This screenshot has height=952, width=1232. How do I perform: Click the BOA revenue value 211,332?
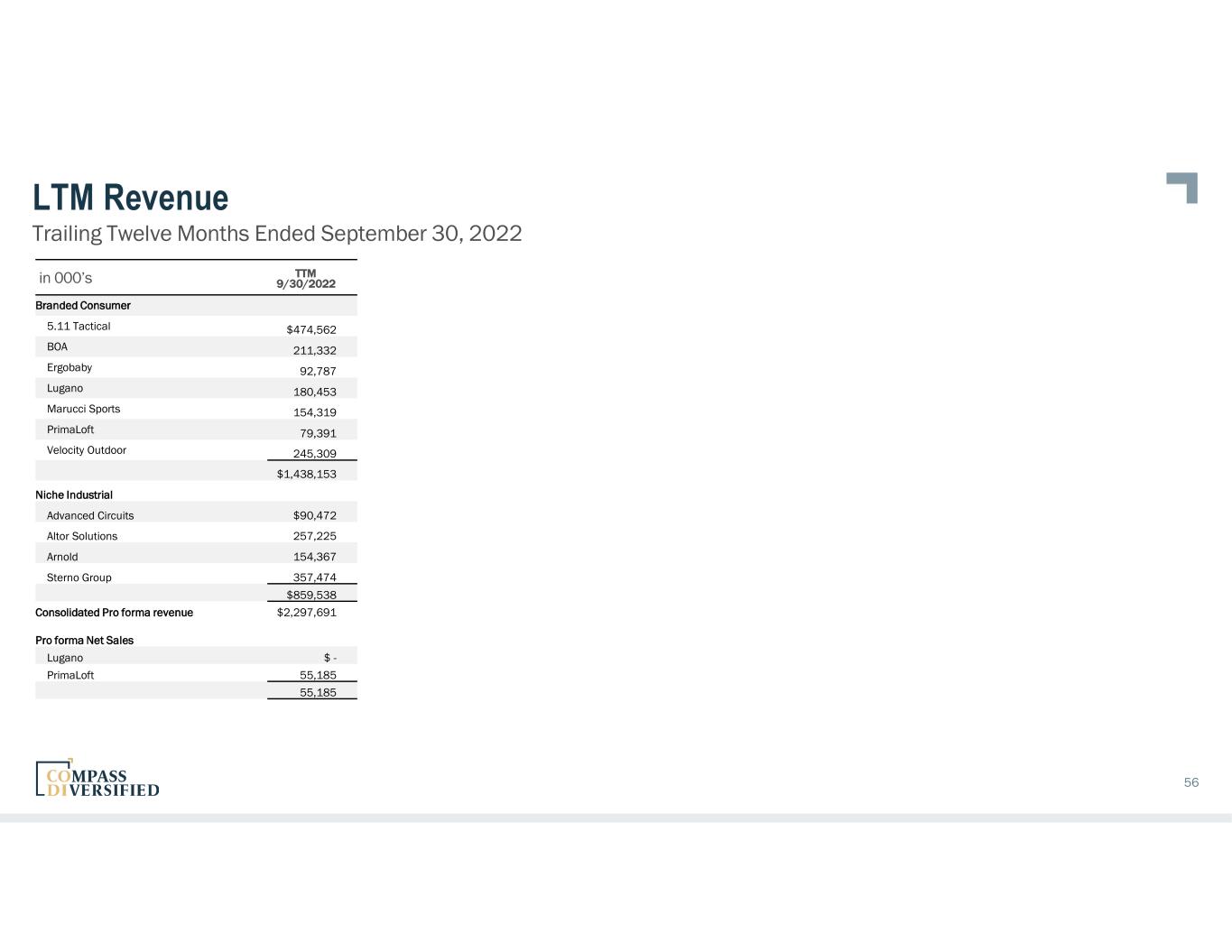pos(314,350)
